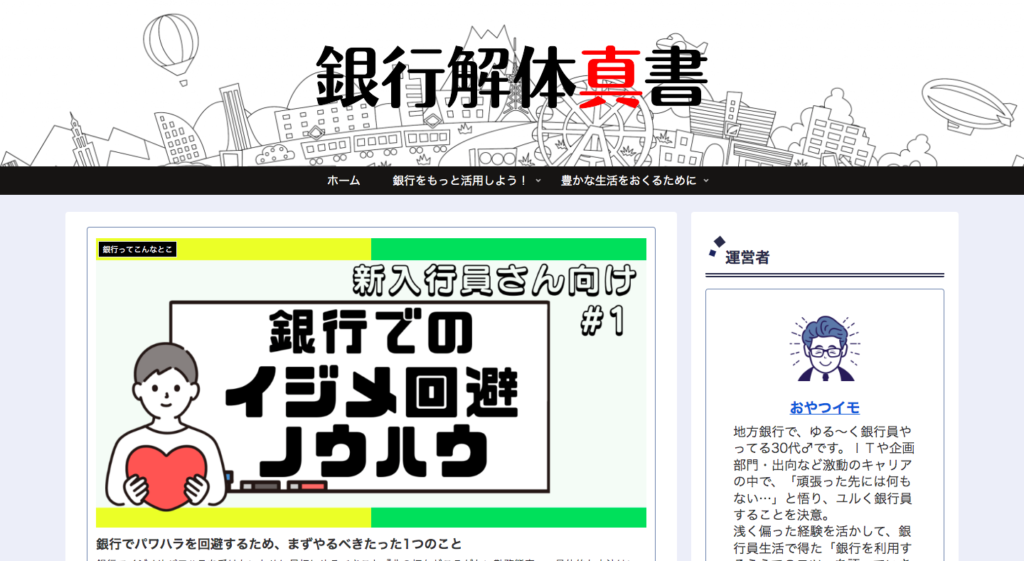Expand the 豊かな生活をおくるために dropdown arrow

(706, 181)
